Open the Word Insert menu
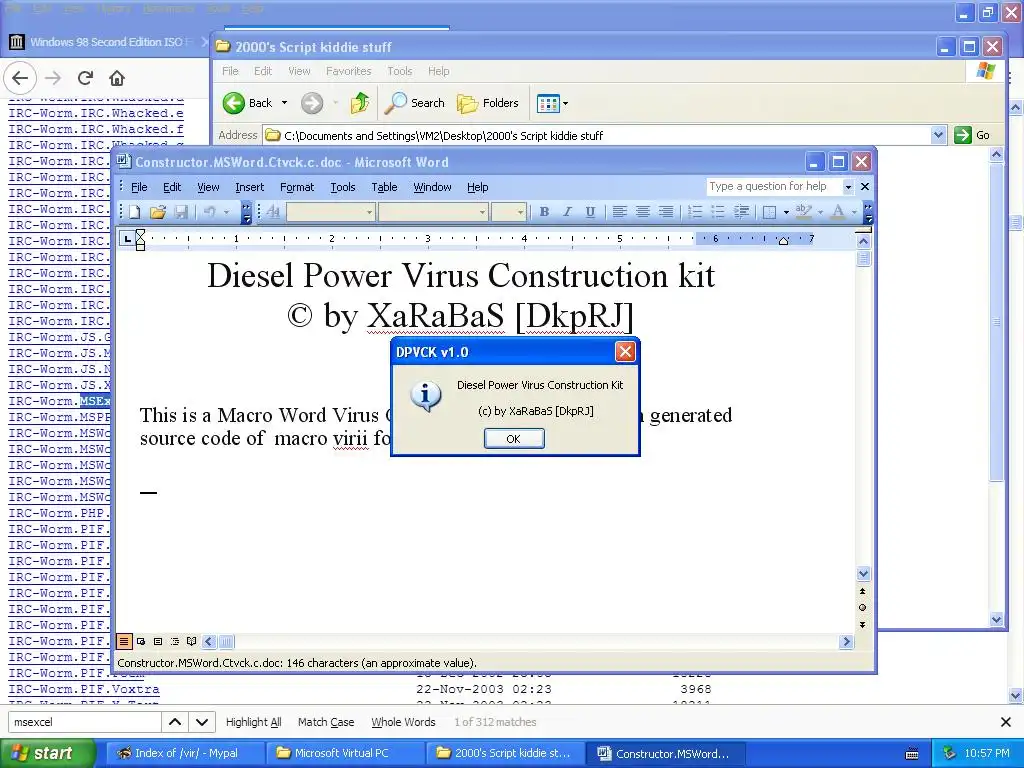The height and width of the screenshot is (768, 1024). [x=249, y=187]
